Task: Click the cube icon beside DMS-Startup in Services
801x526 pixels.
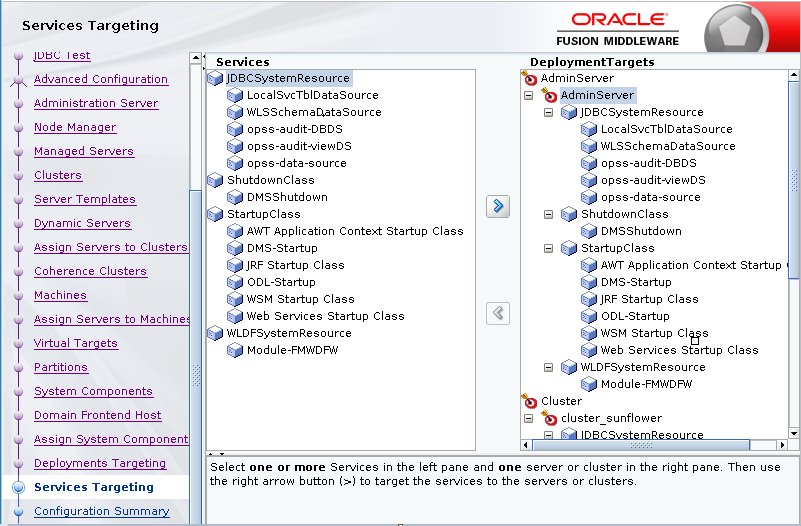Action: click(235, 248)
